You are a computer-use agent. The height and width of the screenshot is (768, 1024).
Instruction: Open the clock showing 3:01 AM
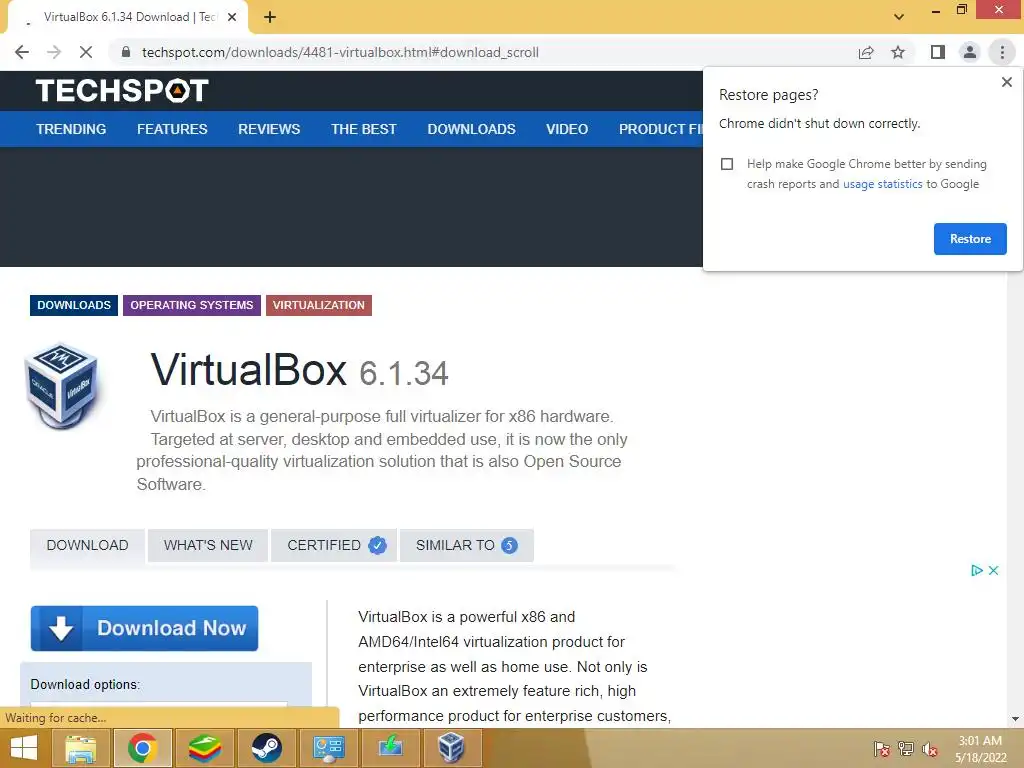(x=980, y=749)
